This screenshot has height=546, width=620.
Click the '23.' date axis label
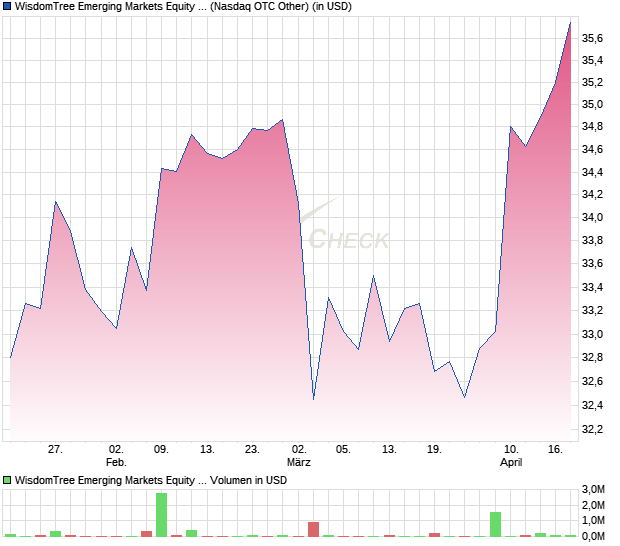[x=252, y=450]
